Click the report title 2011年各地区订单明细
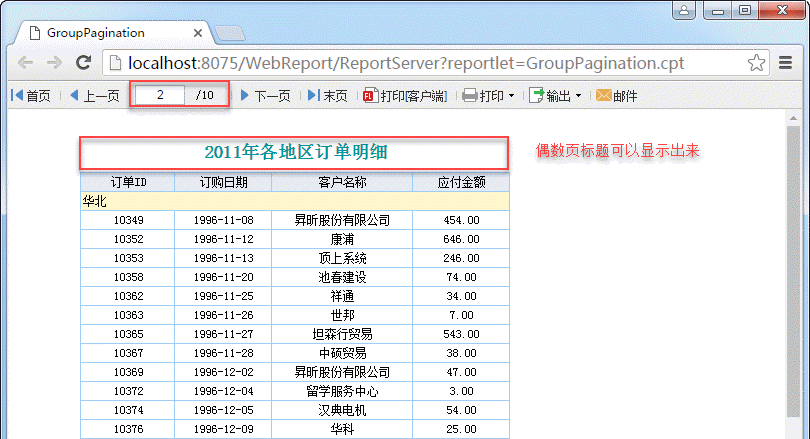This screenshot has height=439, width=810. tap(295, 152)
